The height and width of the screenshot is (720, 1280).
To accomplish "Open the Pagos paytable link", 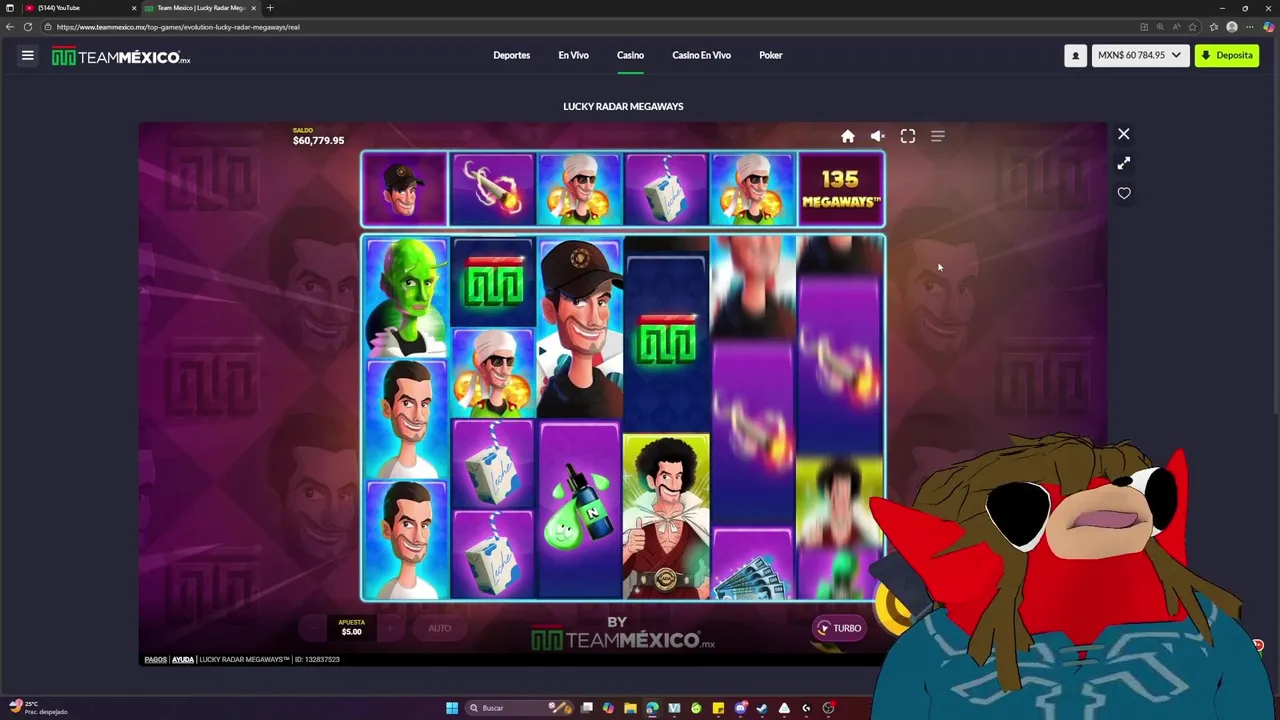I will point(155,660).
